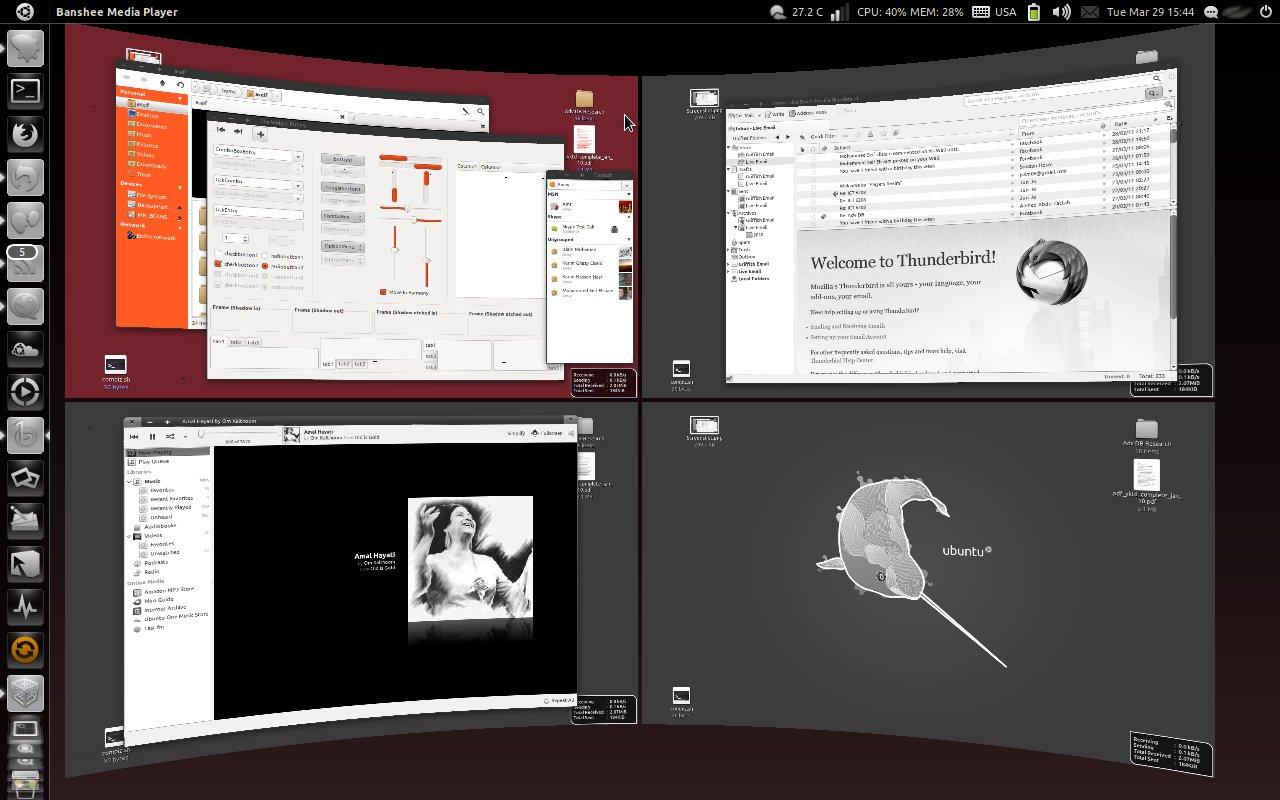
Task: Click GtkEntry text field in Widget Factory
Action: [259, 211]
